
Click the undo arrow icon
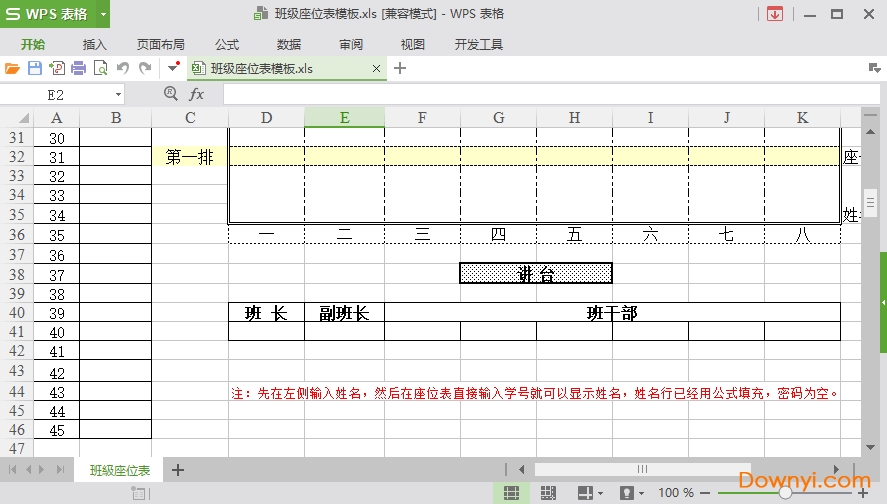click(122, 68)
